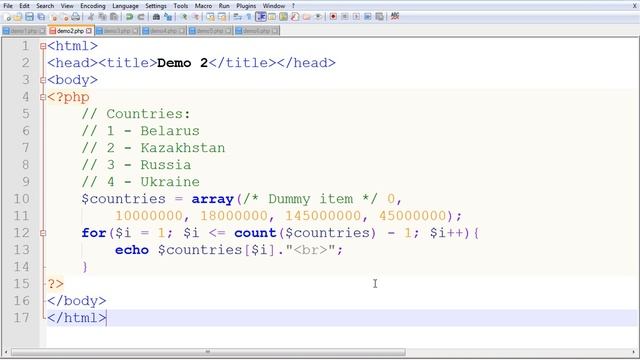Viewport: 640px width, 360px height.
Task: Click the Open file folder icon
Action: [x=18, y=17]
